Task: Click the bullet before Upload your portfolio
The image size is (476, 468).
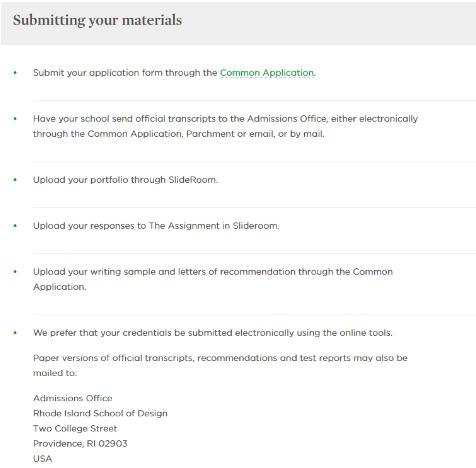Action: pyautogui.click(x=15, y=180)
